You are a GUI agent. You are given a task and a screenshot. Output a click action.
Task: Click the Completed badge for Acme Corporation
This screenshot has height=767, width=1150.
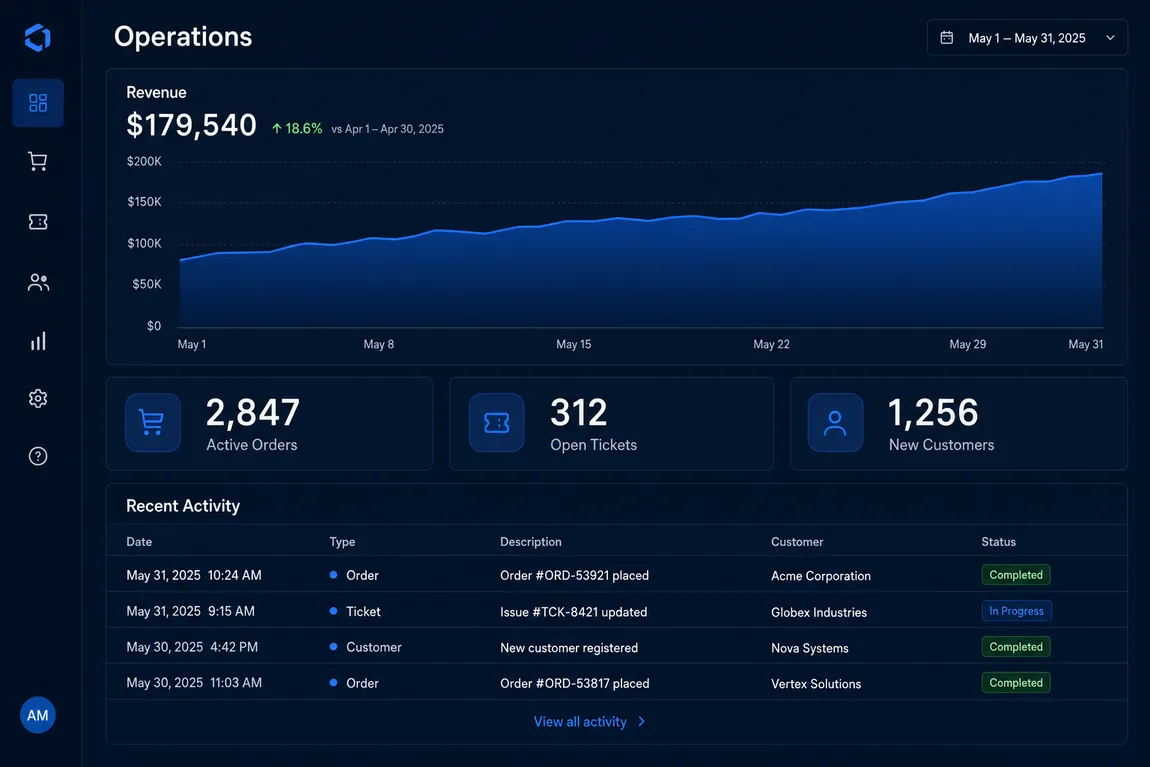pyautogui.click(x=1016, y=575)
